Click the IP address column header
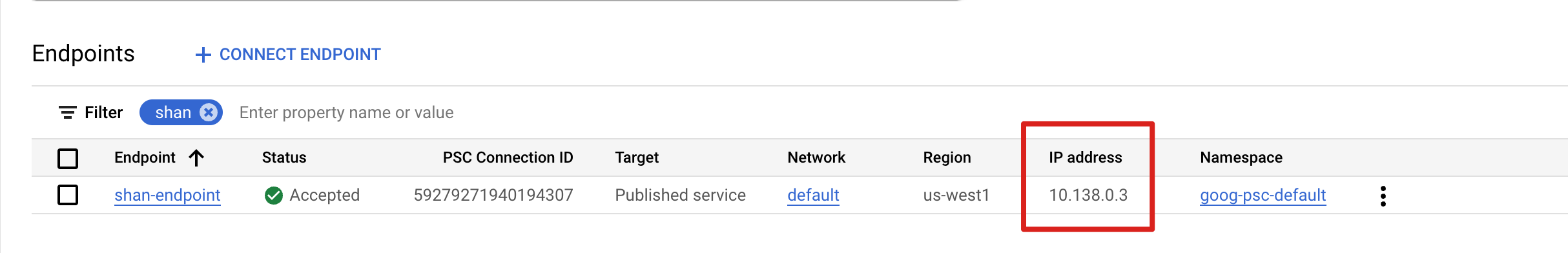 (1085, 157)
